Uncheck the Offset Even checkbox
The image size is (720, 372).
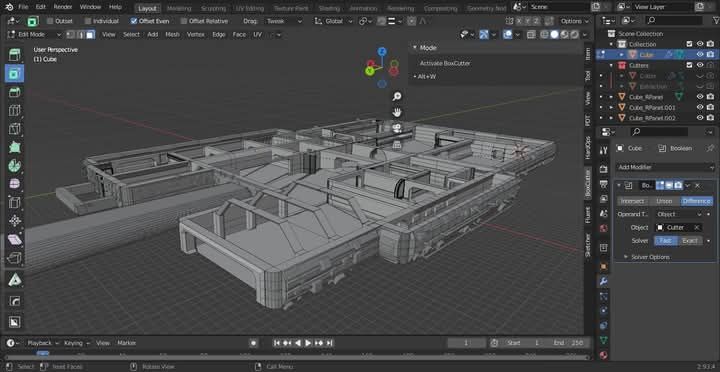click(x=134, y=21)
